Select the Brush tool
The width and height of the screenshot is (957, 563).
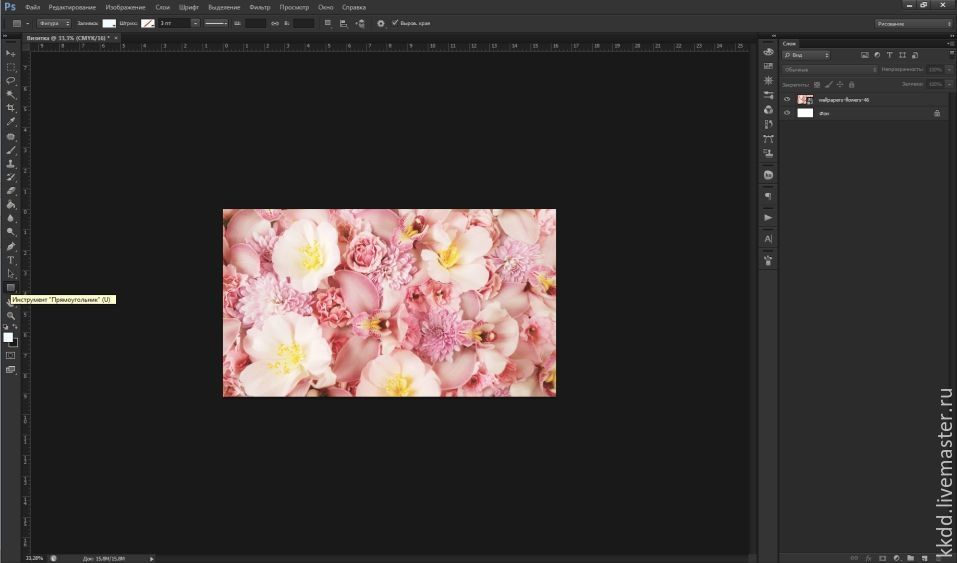pyautogui.click(x=11, y=150)
